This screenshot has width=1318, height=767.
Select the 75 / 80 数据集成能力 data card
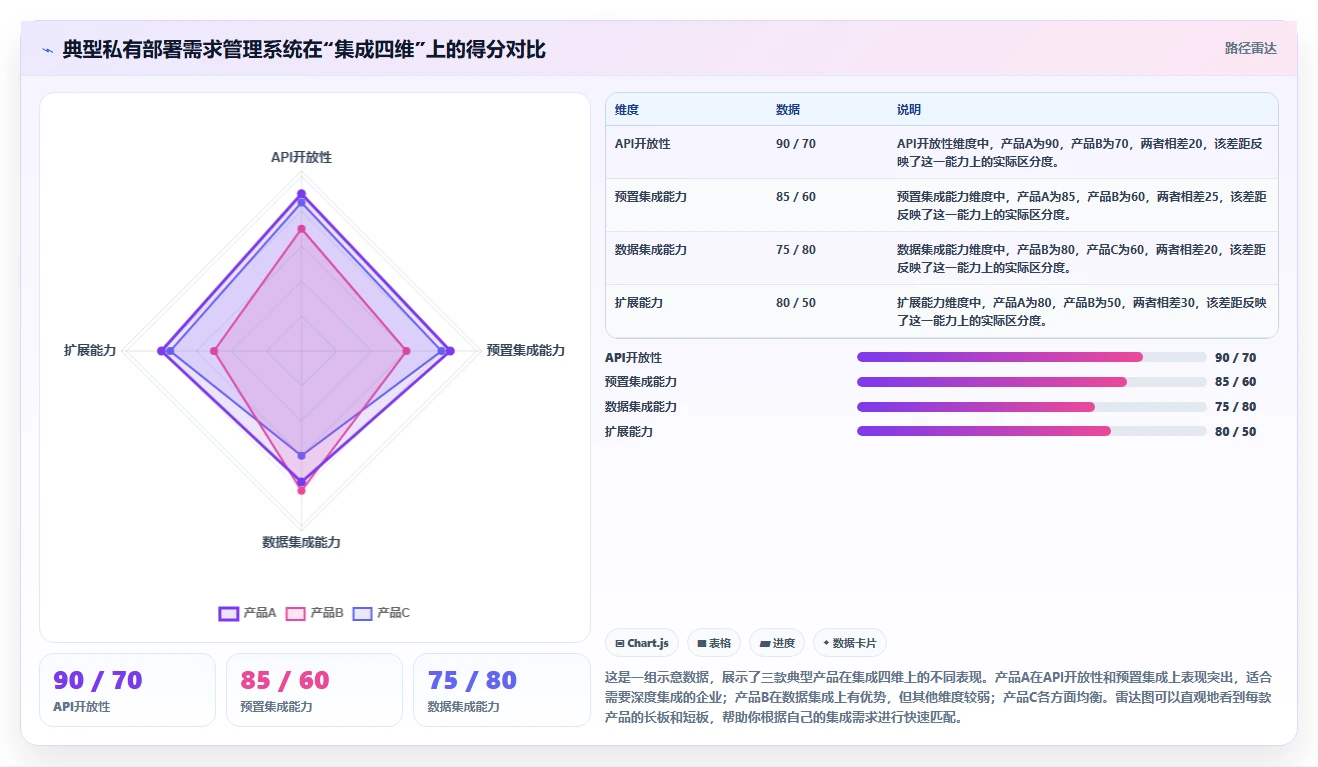[502, 690]
